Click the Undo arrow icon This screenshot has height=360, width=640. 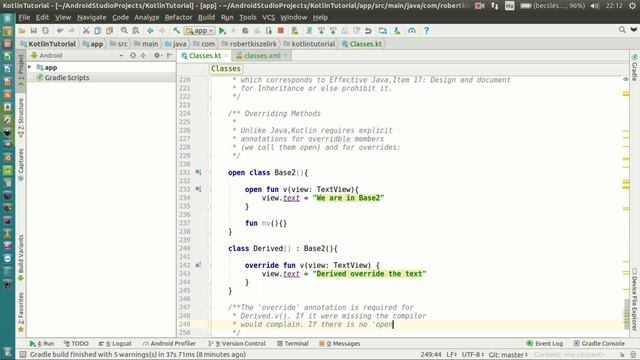tap(60, 31)
